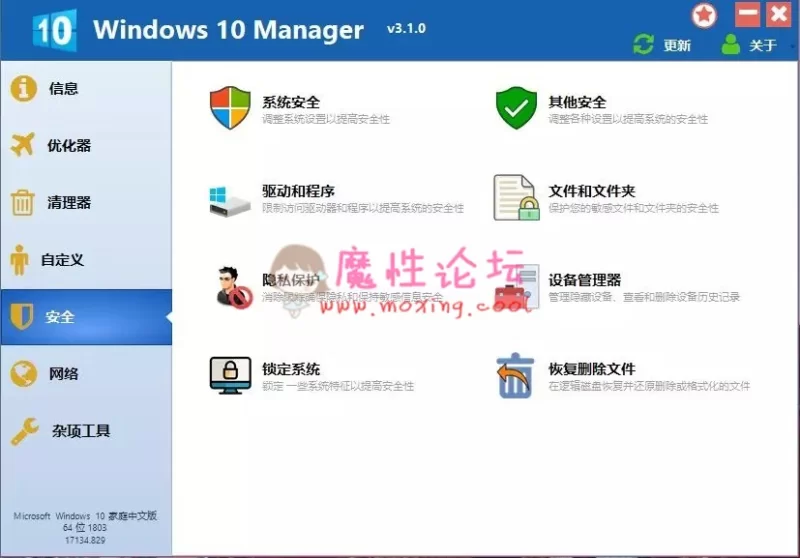Select the highlighted 安全 section

coord(86,317)
